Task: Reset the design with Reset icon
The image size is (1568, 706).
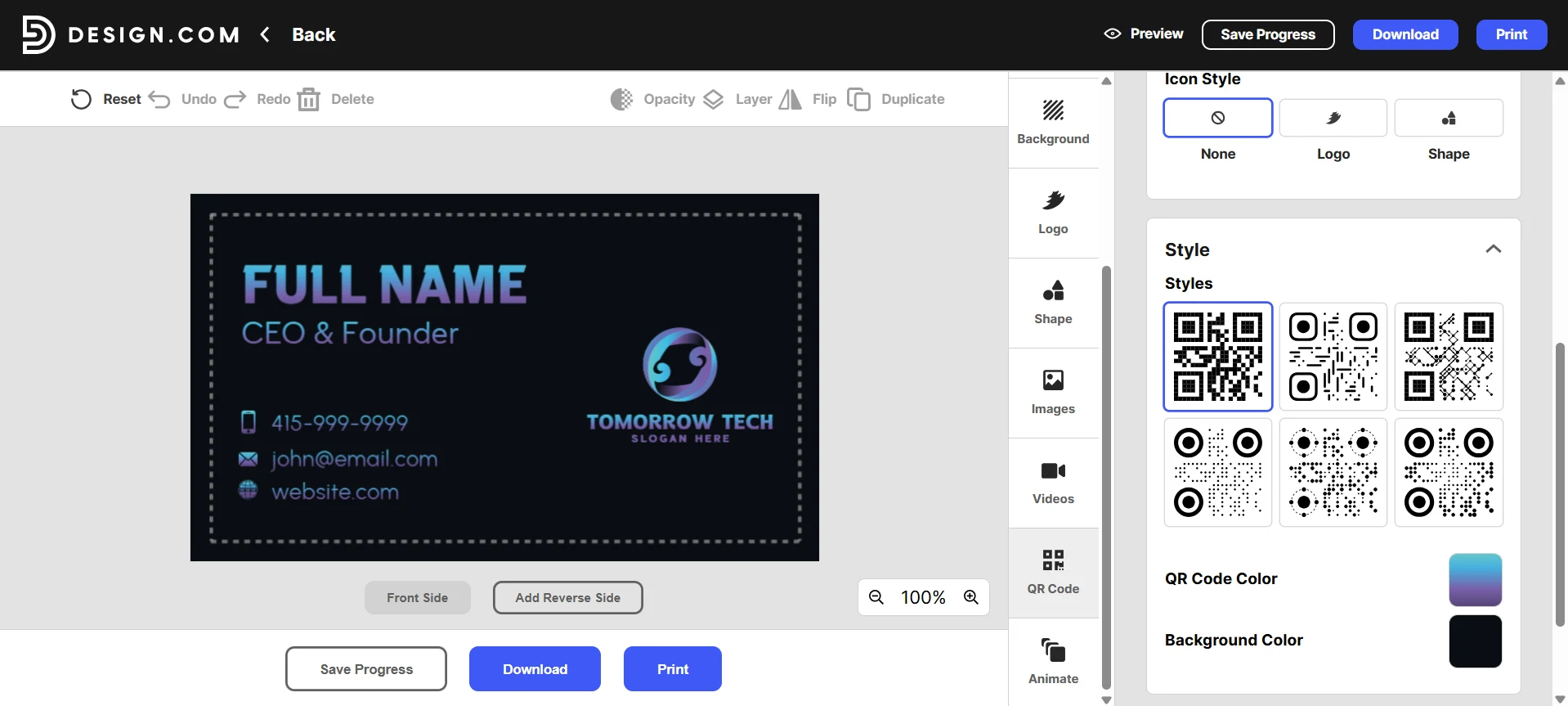Action: tap(81, 99)
